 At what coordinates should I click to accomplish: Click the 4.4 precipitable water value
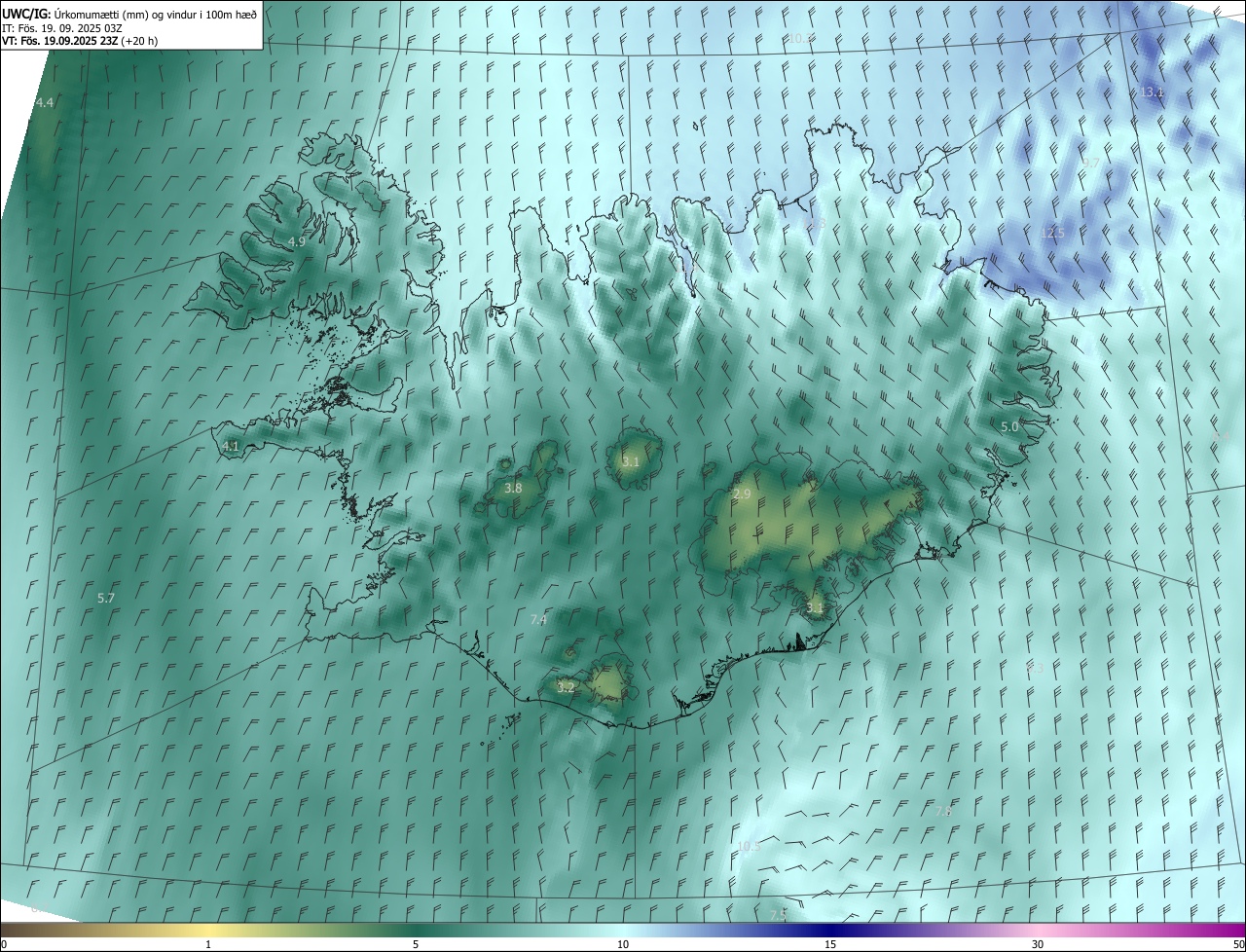(45, 102)
